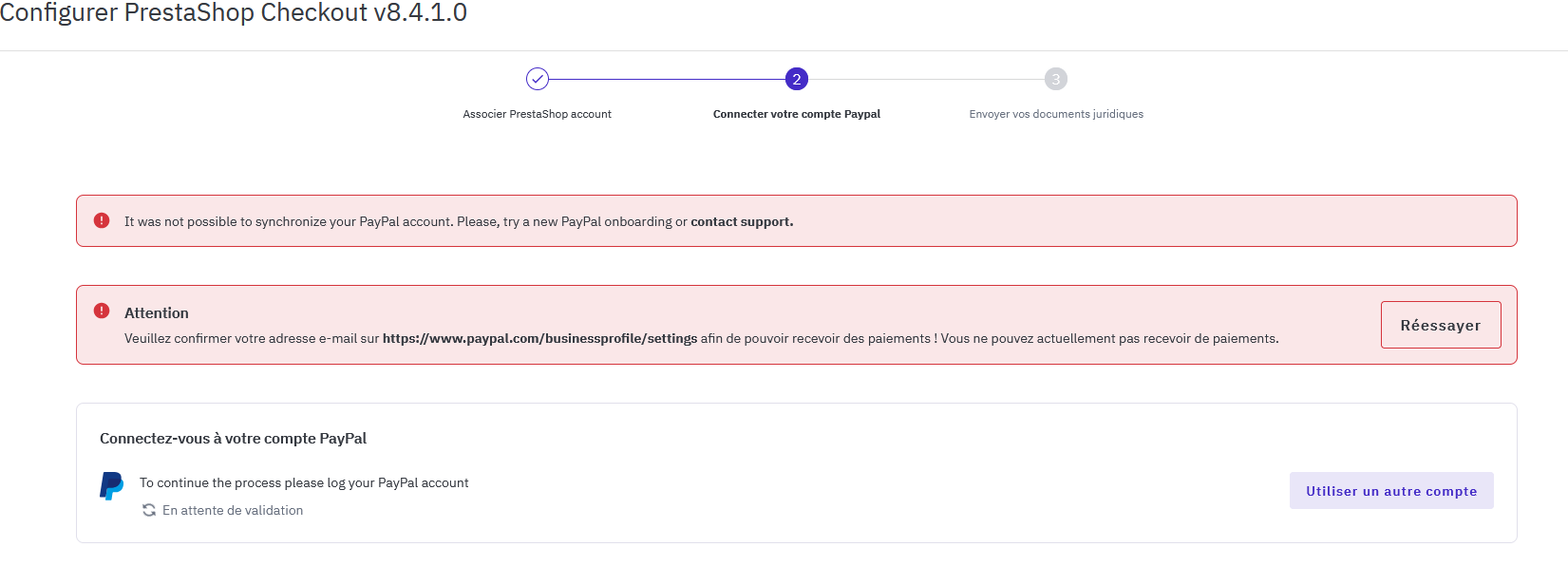Click the step 2 numbered circle

click(x=797, y=79)
